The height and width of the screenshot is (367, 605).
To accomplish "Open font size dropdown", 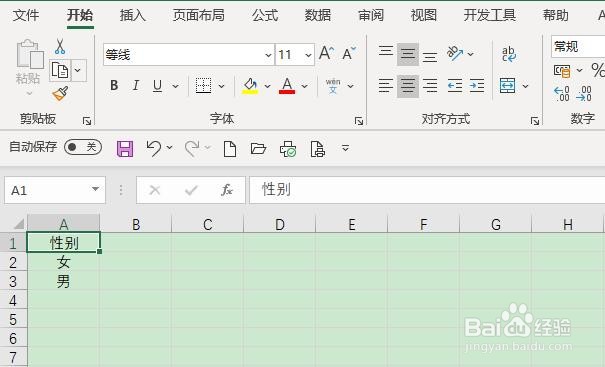I will click(308, 55).
